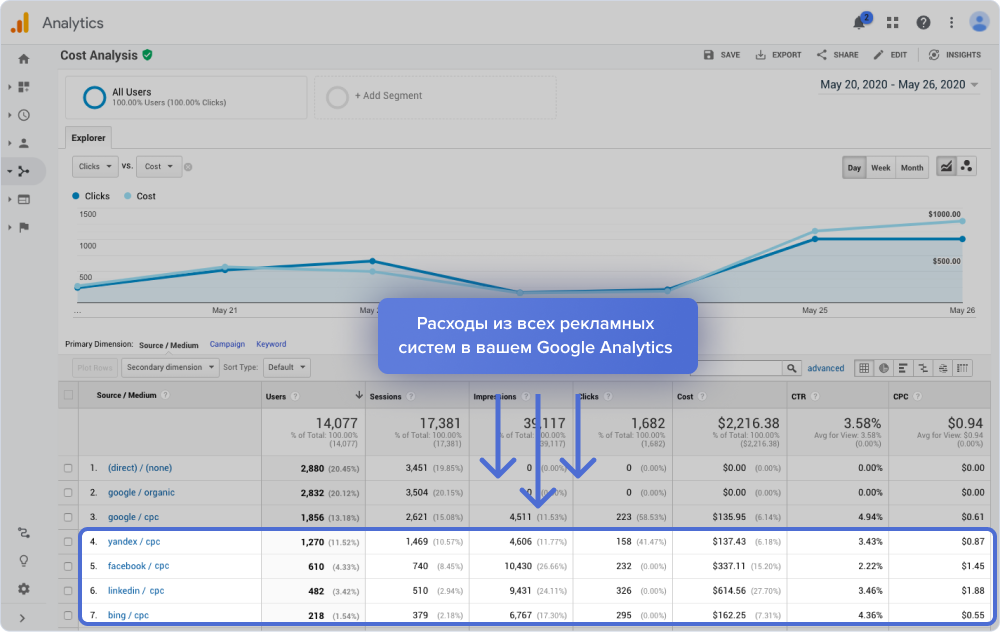This screenshot has width=1000, height=632.
Task: Check the facebook / cpc row
Action: 68,566
